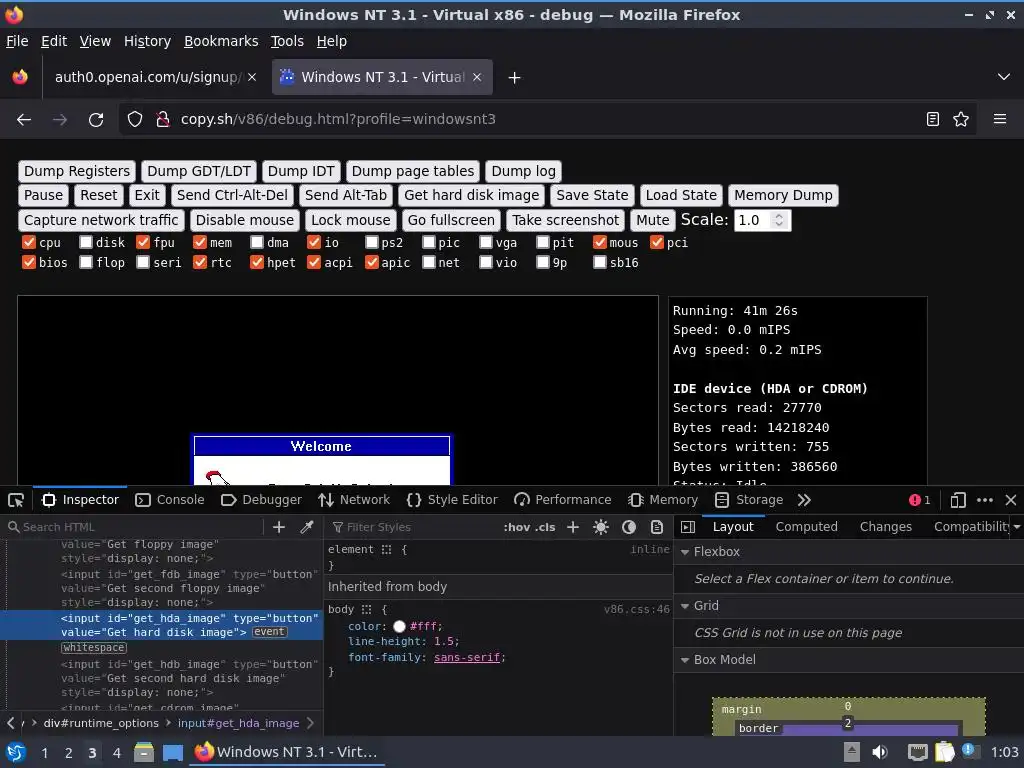Image resolution: width=1024 pixels, height=768 pixels.
Task: Uncheck the cpu logging checkbox
Action: pos(29,242)
